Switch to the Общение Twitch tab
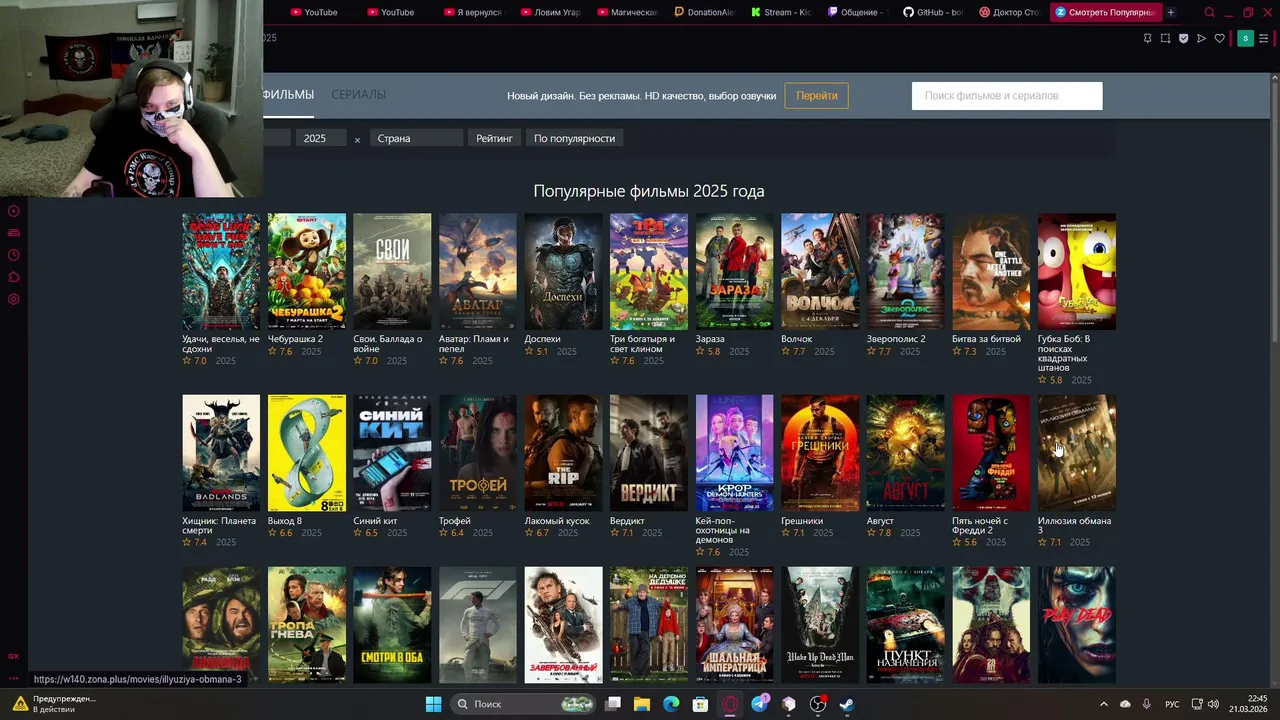Viewport: 1280px width, 720px height. 859,12
